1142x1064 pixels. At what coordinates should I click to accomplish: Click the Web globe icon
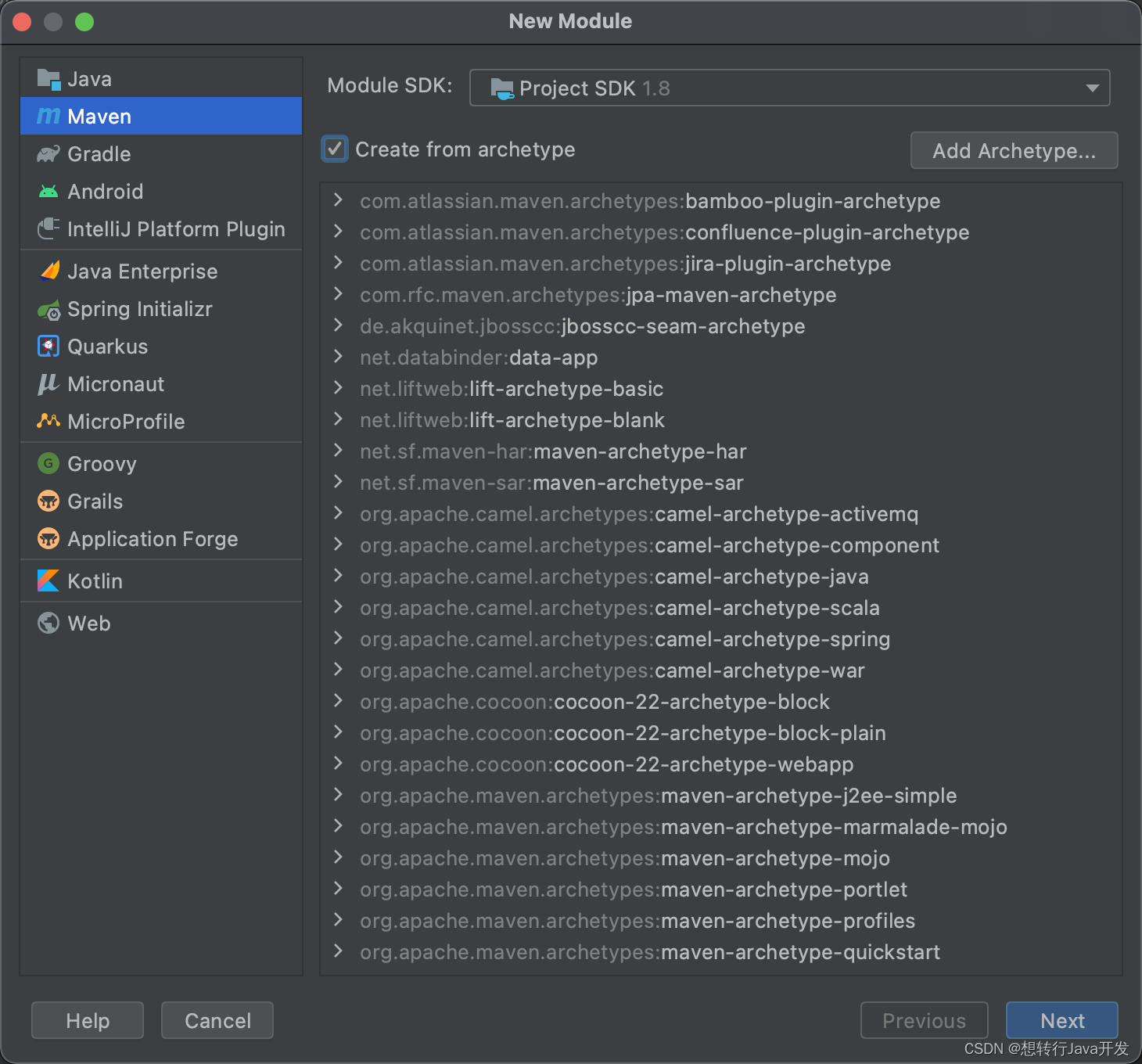[x=48, y=623]
